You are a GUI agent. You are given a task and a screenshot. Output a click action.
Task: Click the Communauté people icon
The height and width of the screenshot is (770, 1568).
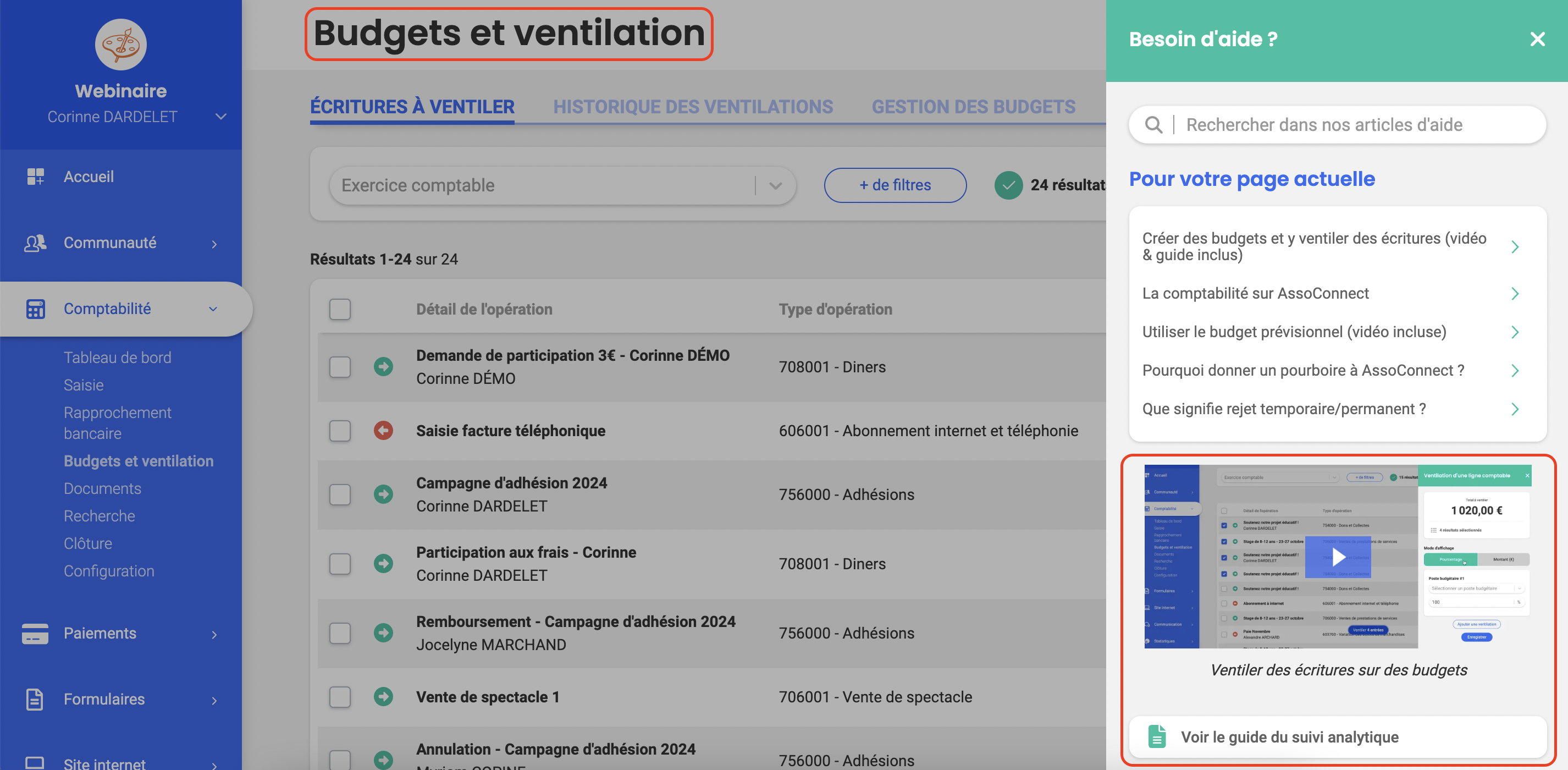(35, 243)
